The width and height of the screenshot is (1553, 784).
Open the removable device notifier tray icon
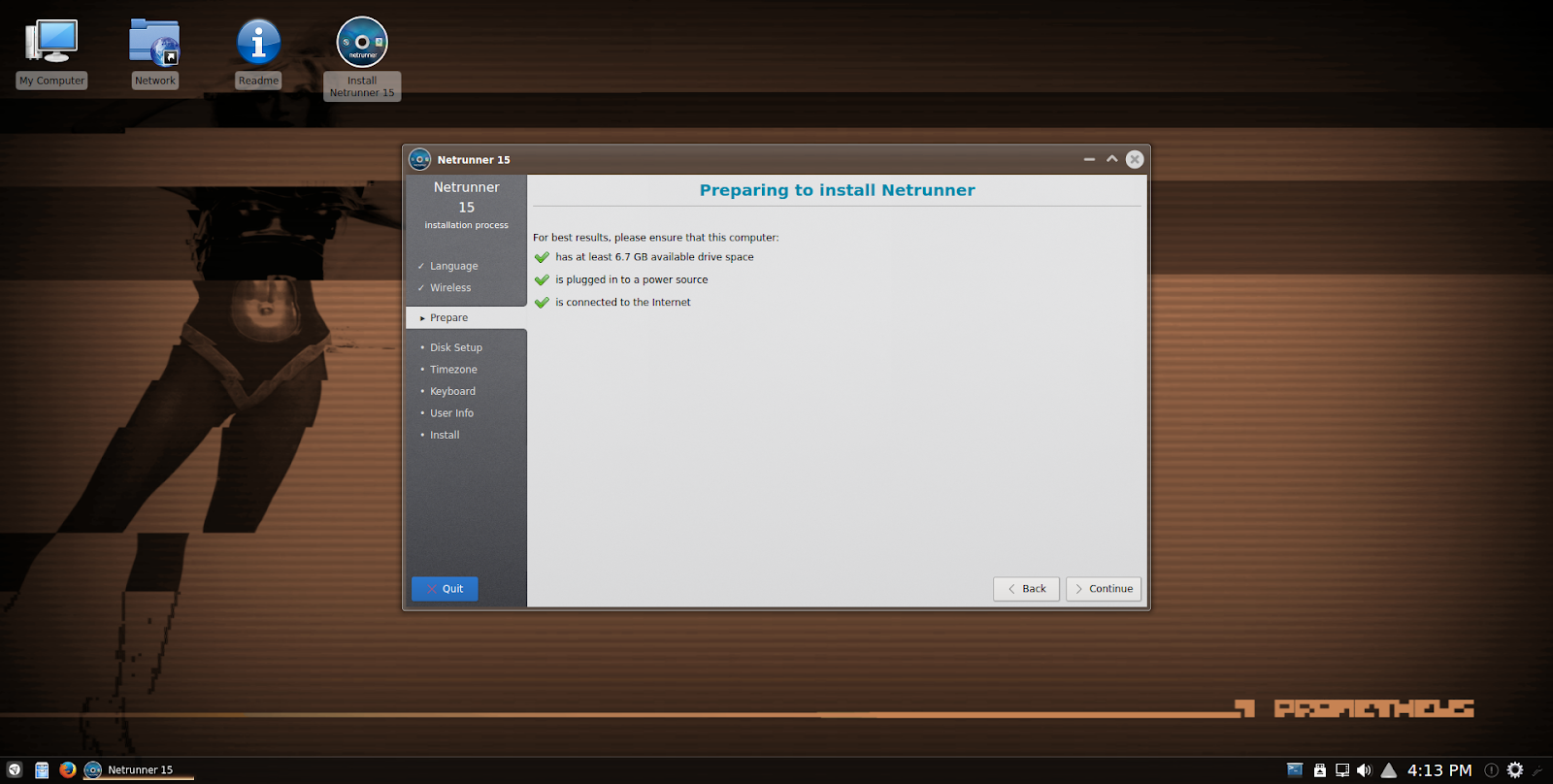(1320, 769)
